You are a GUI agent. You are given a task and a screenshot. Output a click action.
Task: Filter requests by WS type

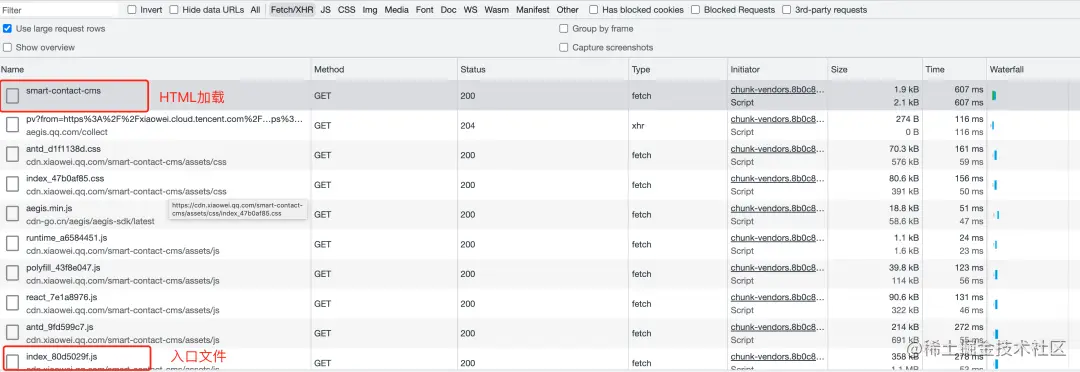[470, 10]
